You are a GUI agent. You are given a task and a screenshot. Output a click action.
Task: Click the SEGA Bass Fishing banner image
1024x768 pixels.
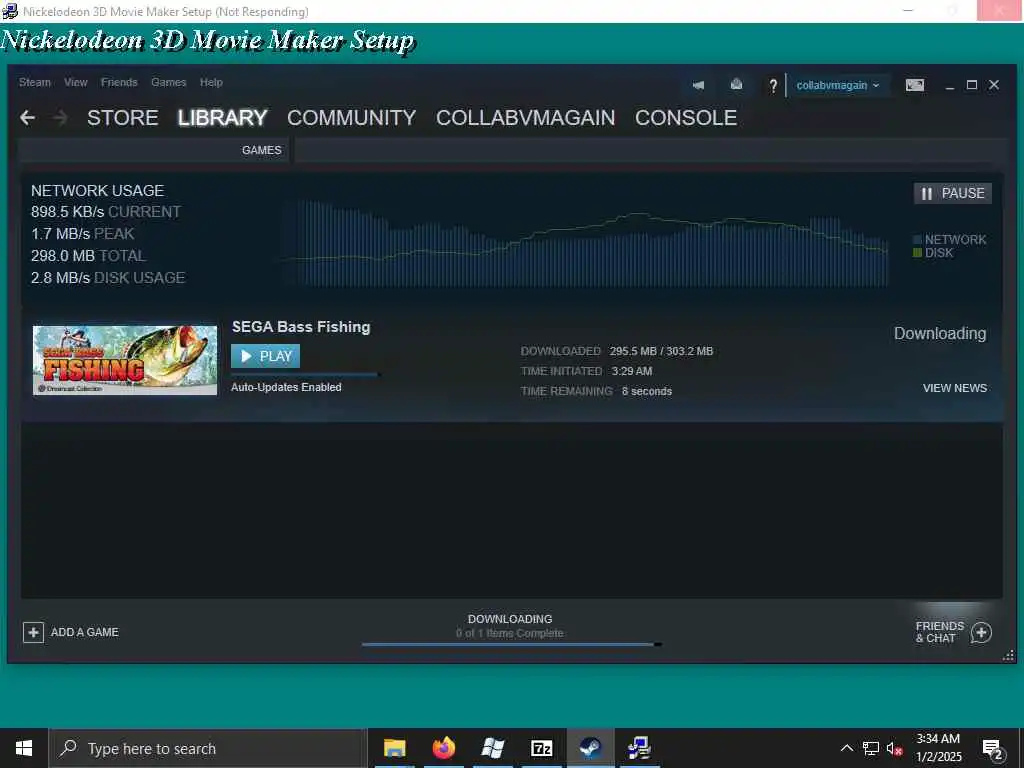125,360
